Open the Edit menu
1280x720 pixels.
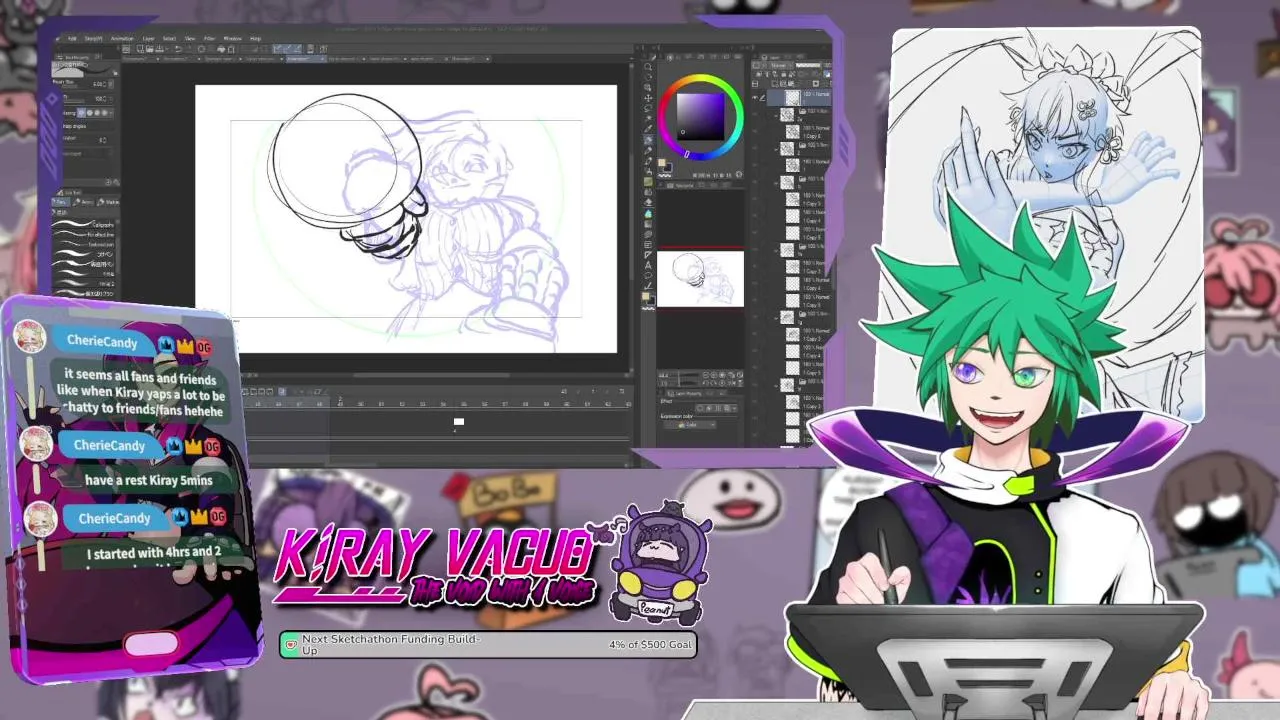pyautogui.click(x=72, y=38)
